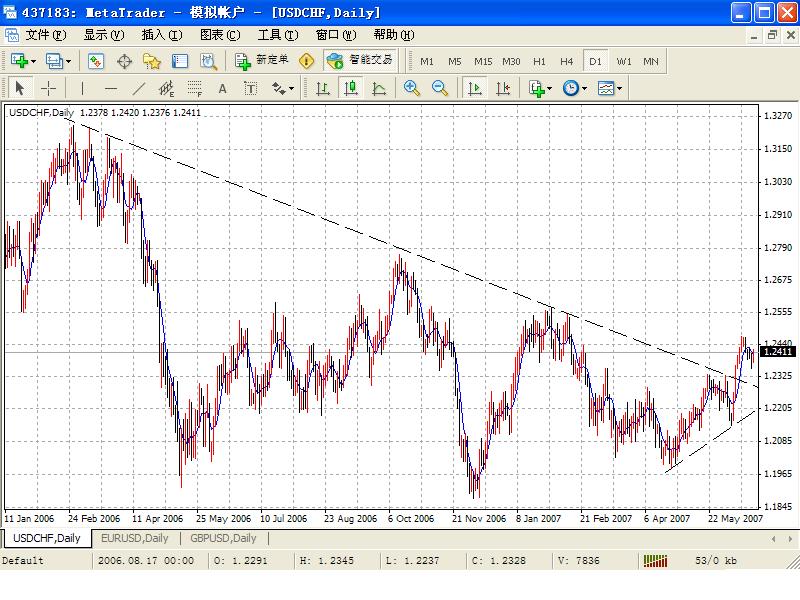Image resolution: width=800 pixels, height=600 pixels.
Task: Draw a vertical line on chart
Action: [x=83, y=88]
